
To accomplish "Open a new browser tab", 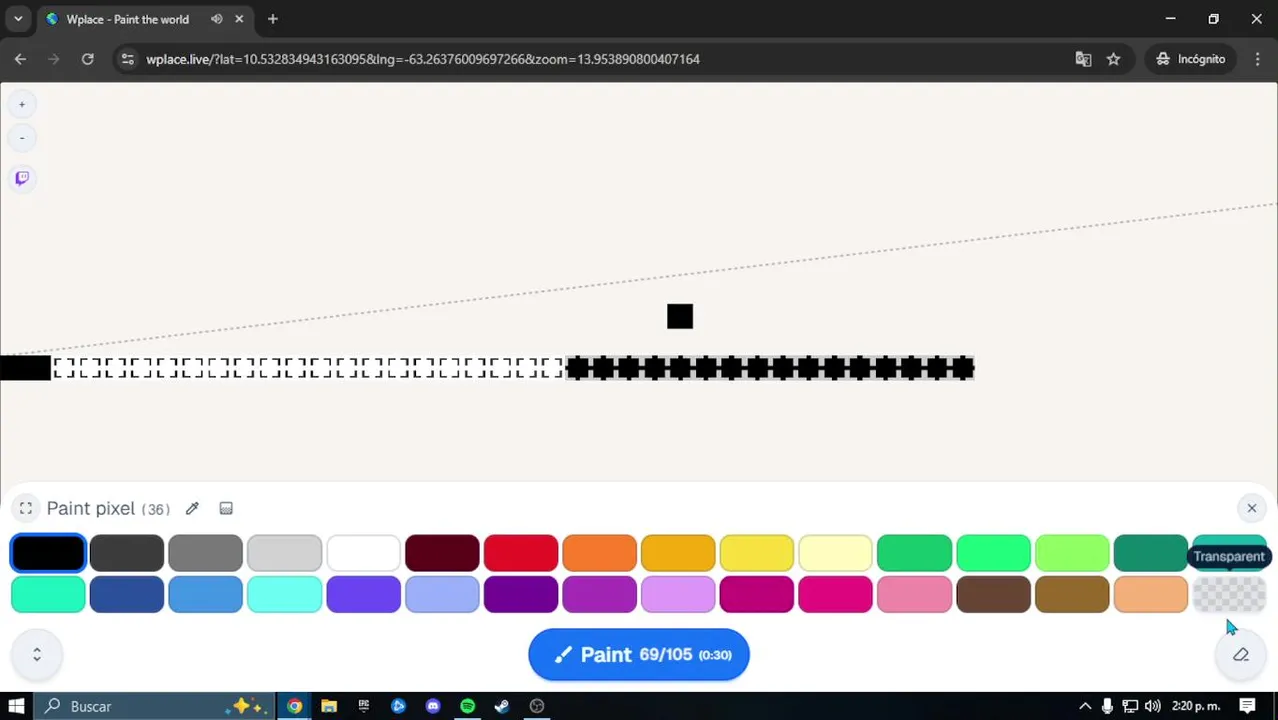I will click(x=272, y=19).
